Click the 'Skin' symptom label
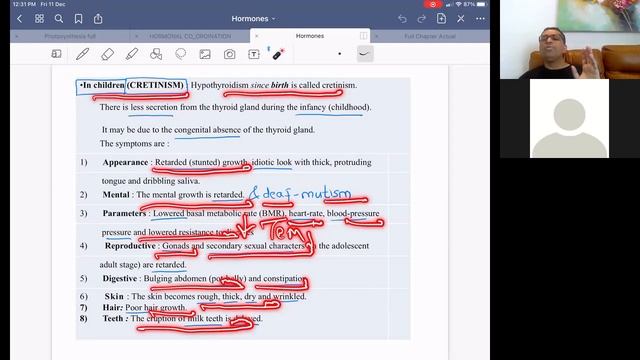Viewport: 640px width, 360px height. point(114,296)
